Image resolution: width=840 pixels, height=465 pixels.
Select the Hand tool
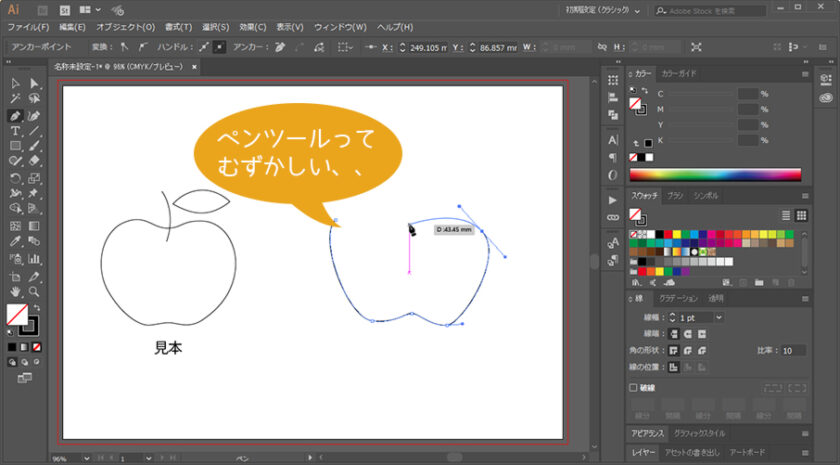click(15, 292)
